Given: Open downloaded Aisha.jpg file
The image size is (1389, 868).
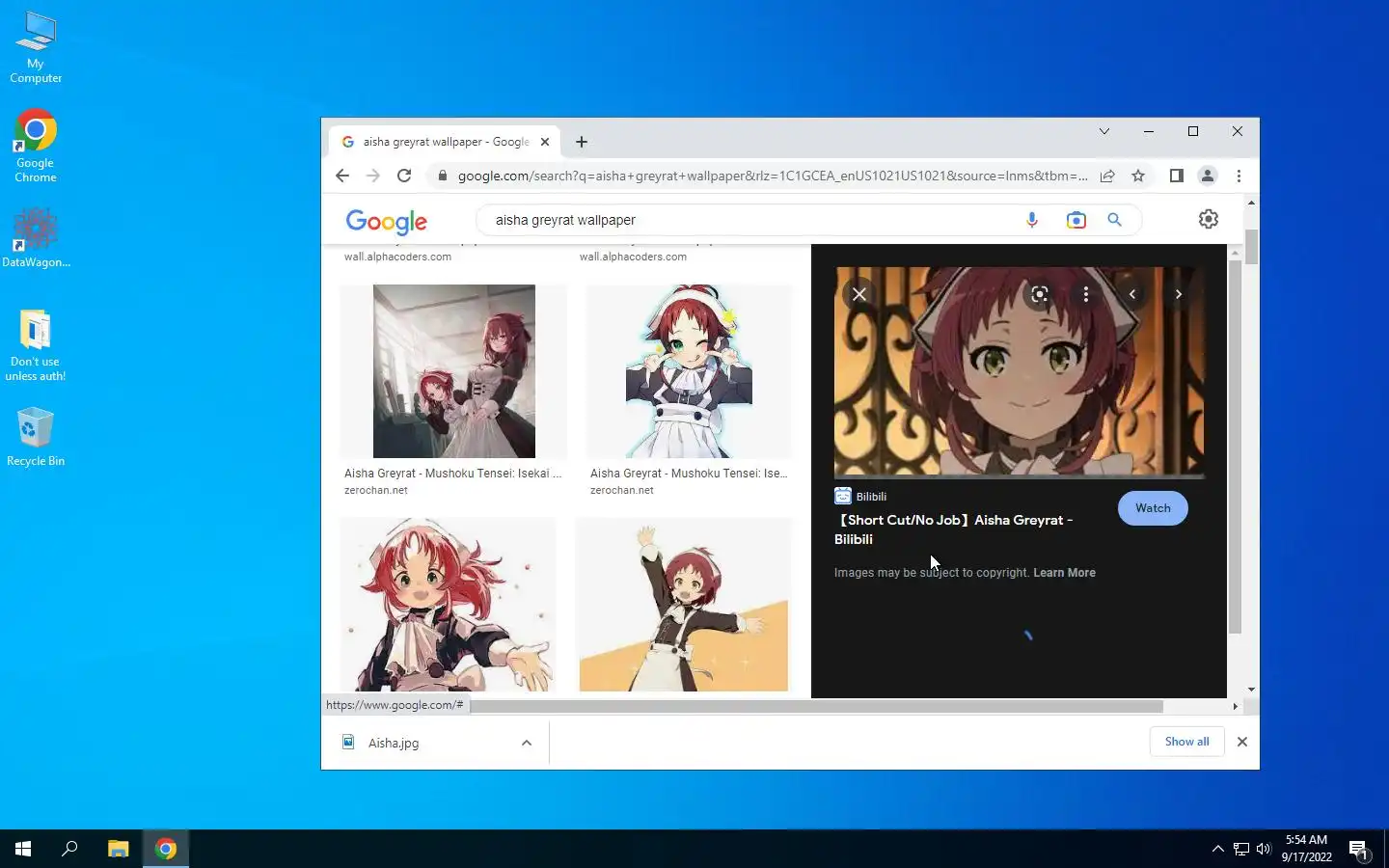Looking at the screenshot, I should tap(394, 743).
